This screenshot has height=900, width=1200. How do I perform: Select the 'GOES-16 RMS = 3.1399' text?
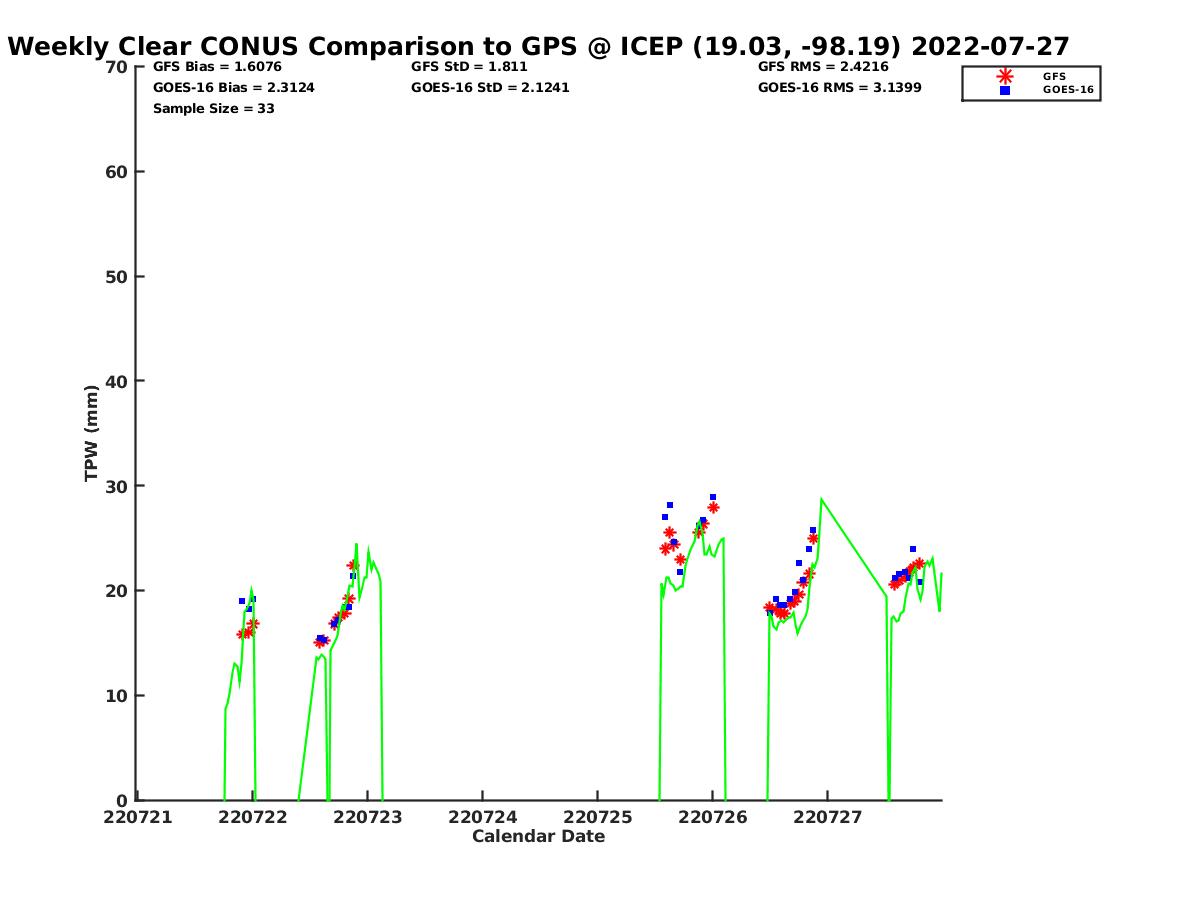(x=840, y=88)
